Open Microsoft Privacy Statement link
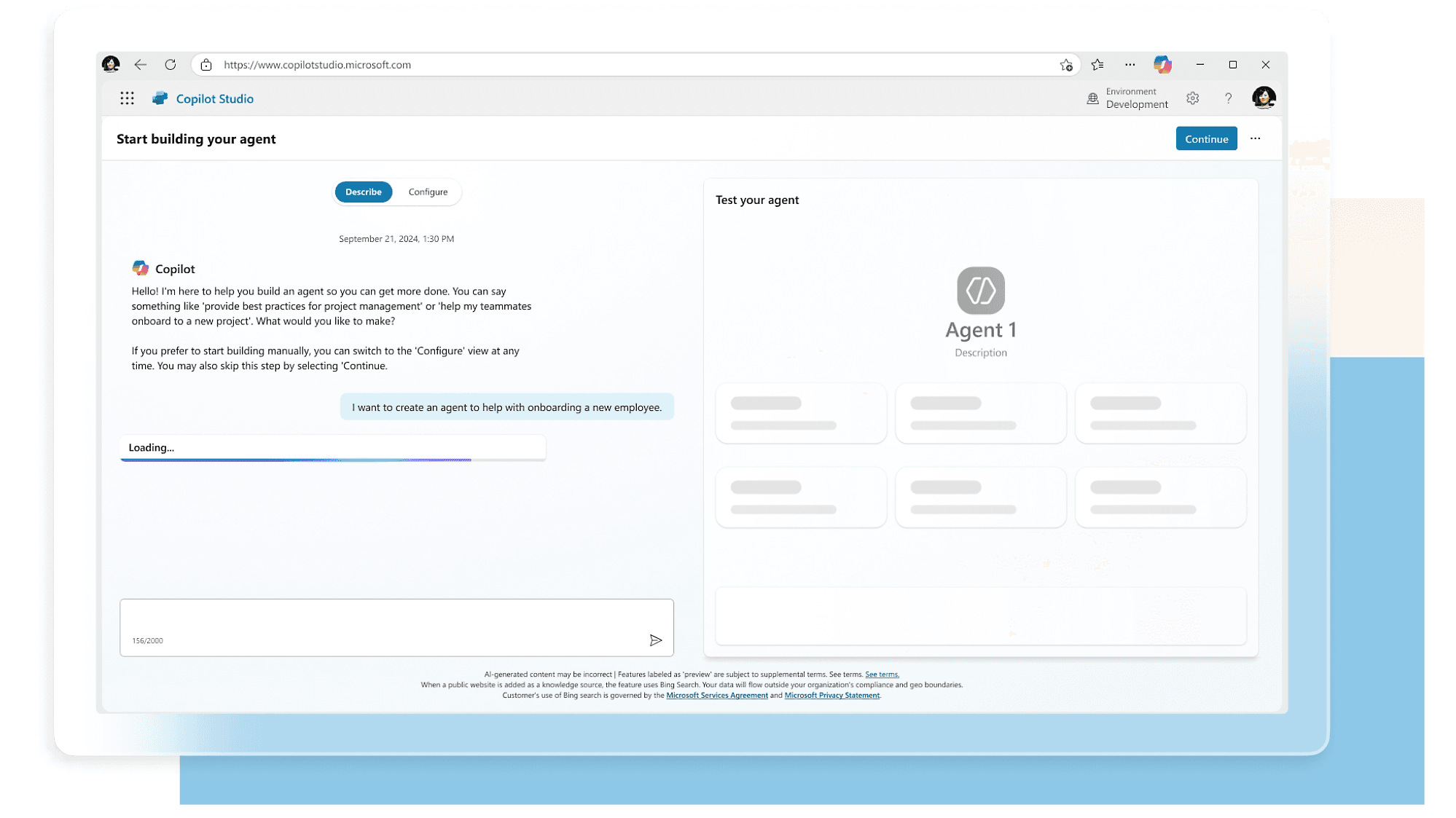Image resolution: width=1456 pixels, height=818 pixels. point(831,696)
